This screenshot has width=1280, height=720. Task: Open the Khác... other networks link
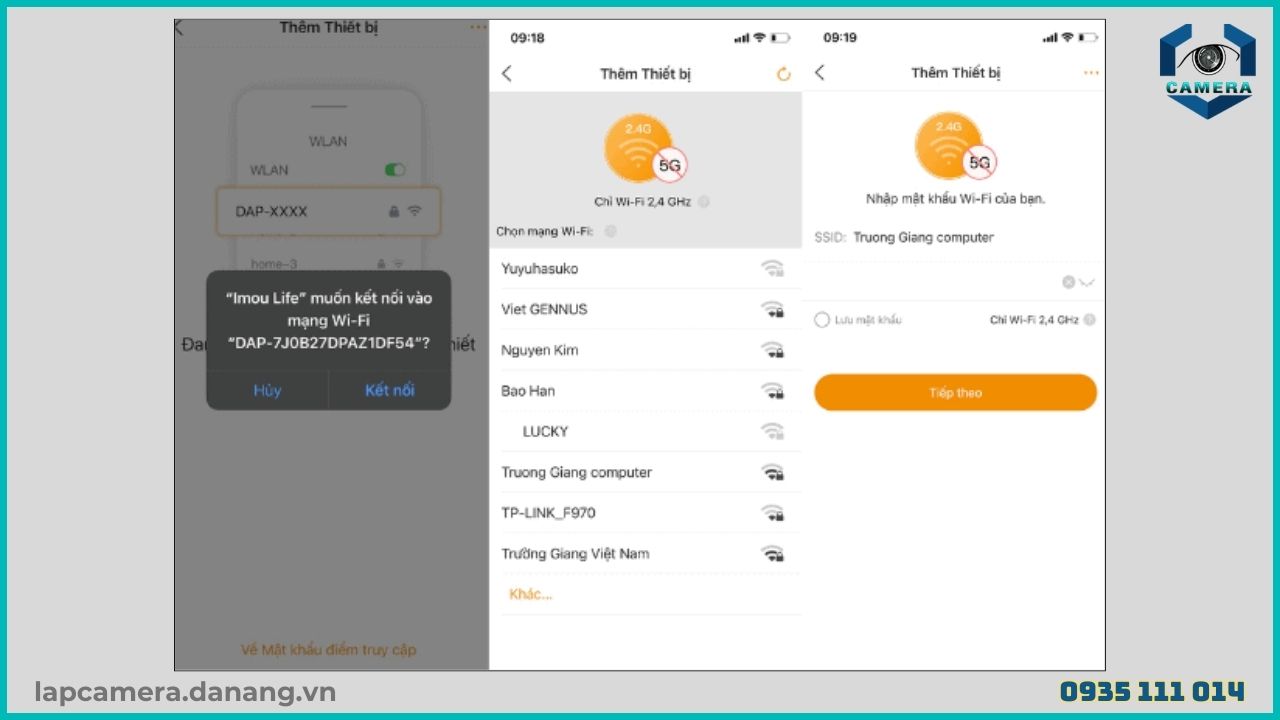(530, 594)
